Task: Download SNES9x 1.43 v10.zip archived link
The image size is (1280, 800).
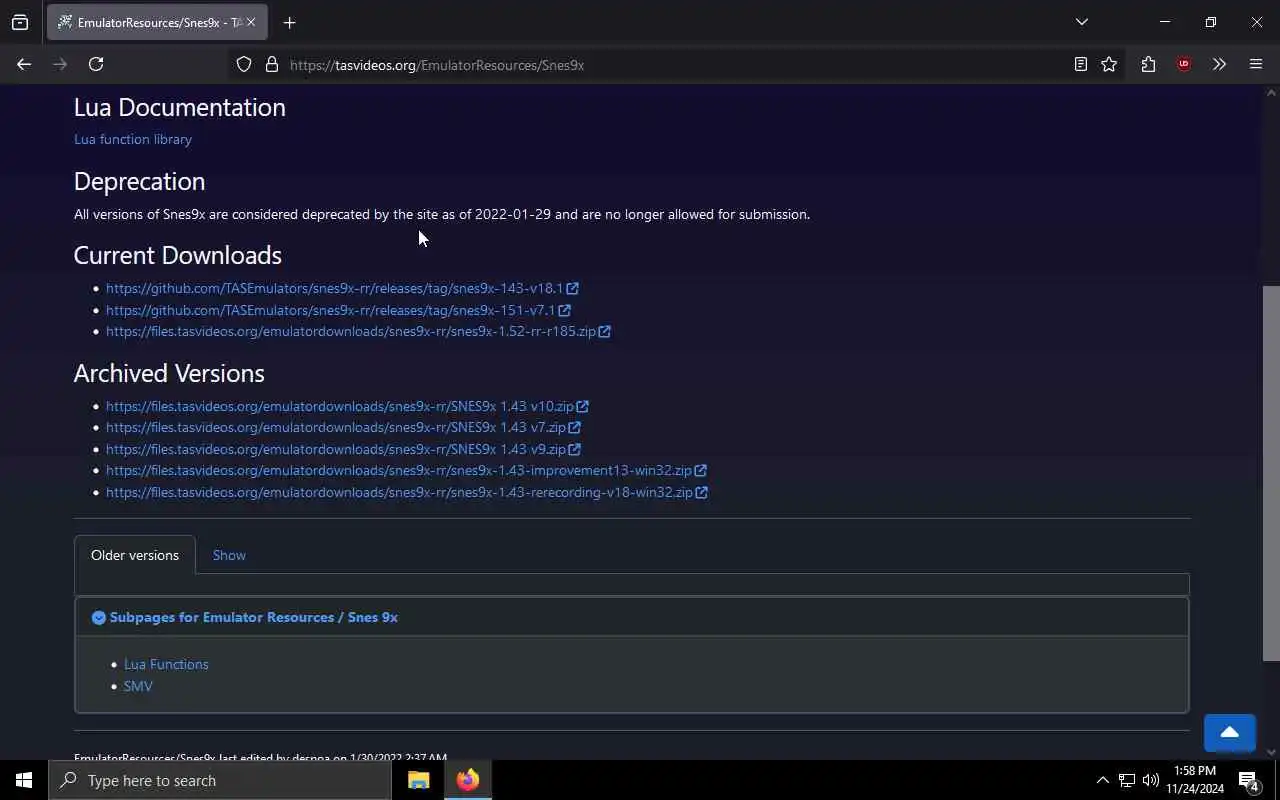Action: click(x=340, y=406)
